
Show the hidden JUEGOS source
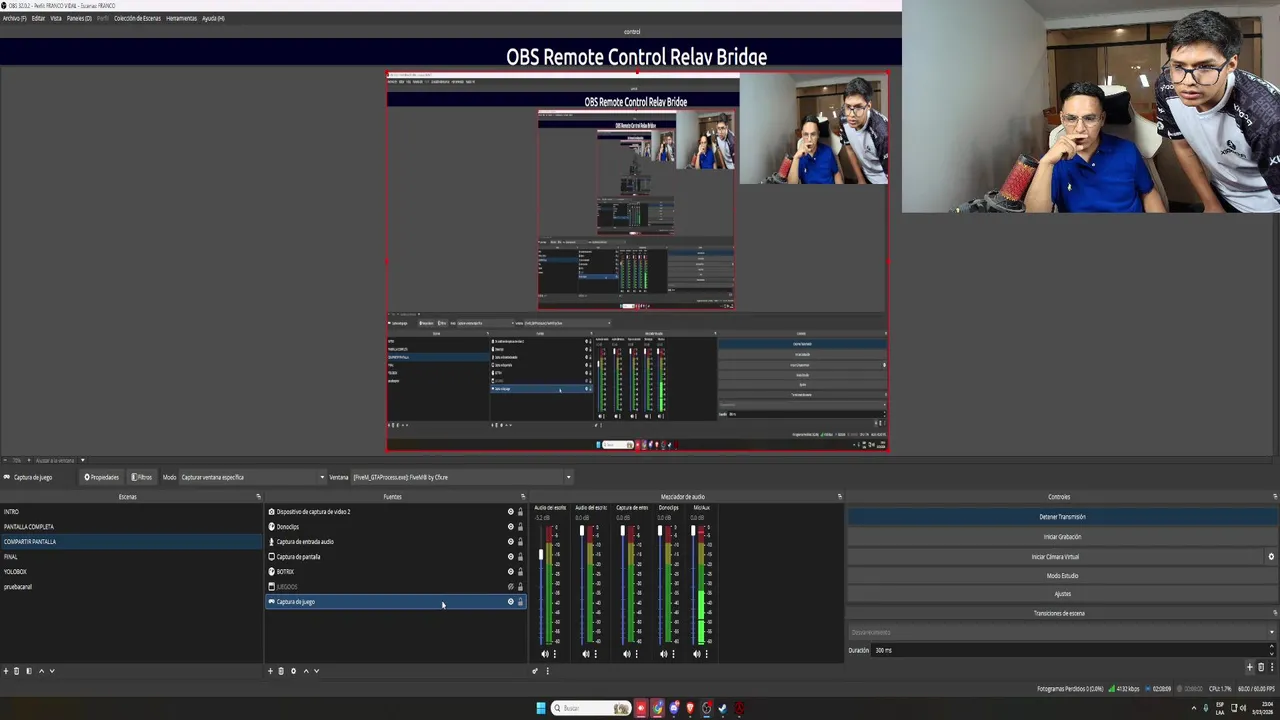[x=510, y=587]
